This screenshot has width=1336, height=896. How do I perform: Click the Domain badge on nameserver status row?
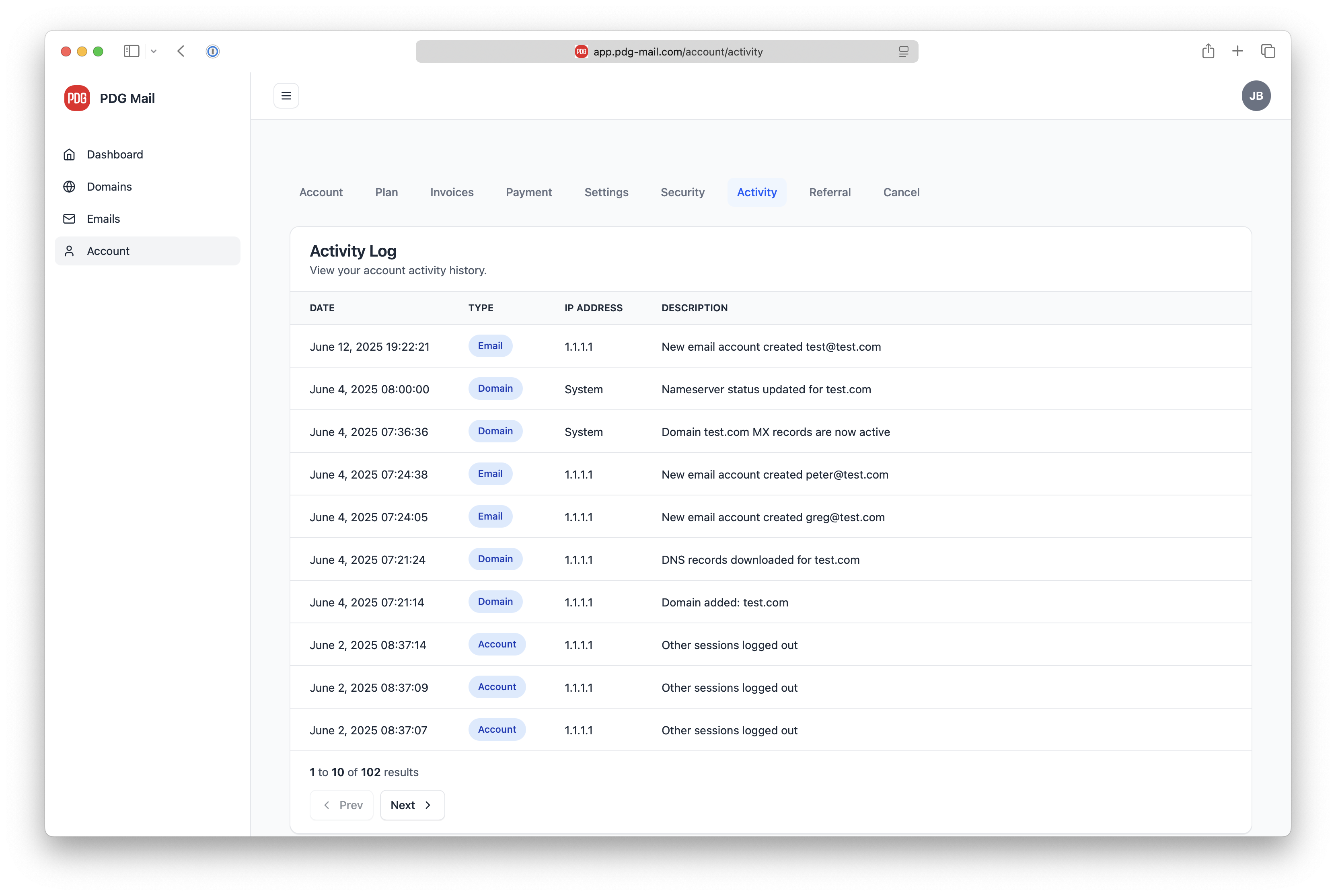pos(495,388)
